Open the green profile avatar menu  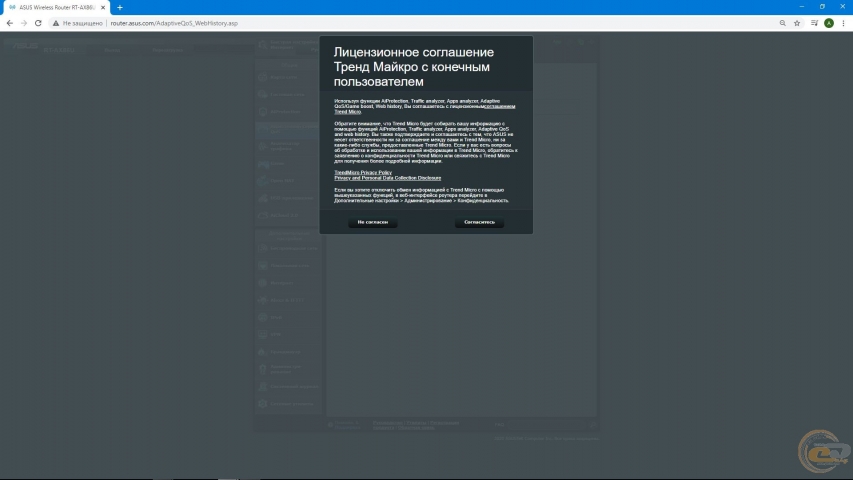pyautogui.click(x=829, y=23)
